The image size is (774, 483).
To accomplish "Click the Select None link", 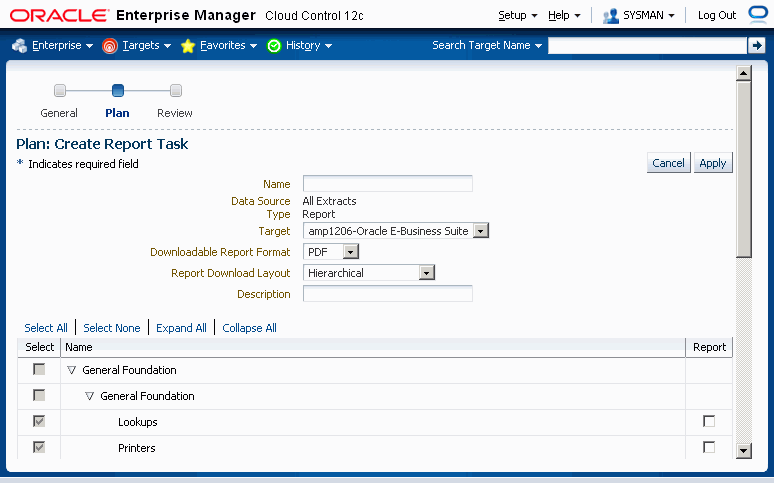I will 112,328.
